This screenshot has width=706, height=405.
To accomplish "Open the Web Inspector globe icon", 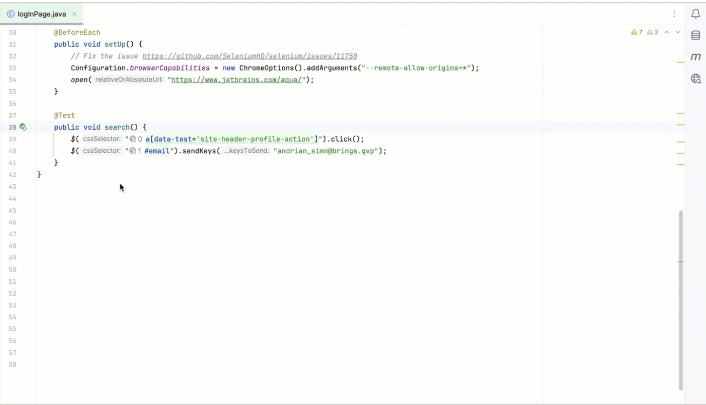I will (x=696, y=79).
